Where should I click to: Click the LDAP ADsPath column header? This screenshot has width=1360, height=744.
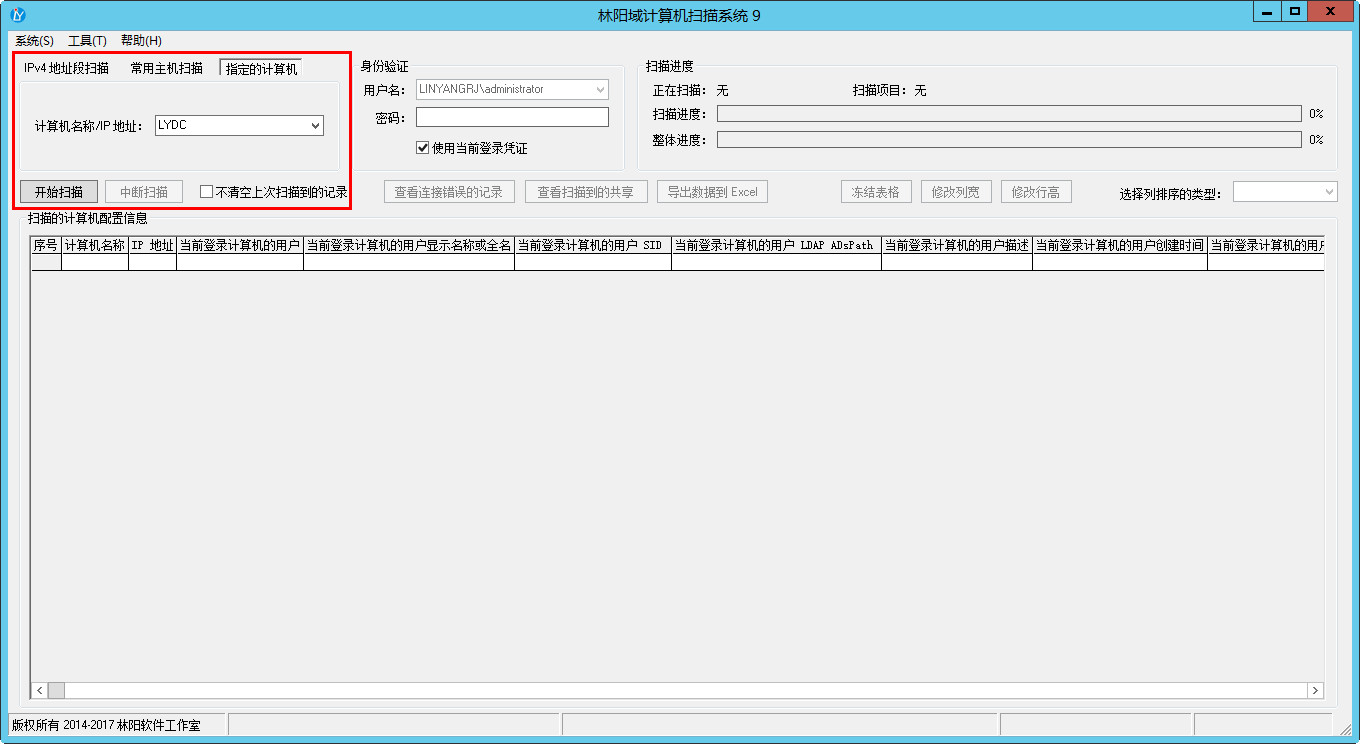pyautogui.click(x=776, y=245)
